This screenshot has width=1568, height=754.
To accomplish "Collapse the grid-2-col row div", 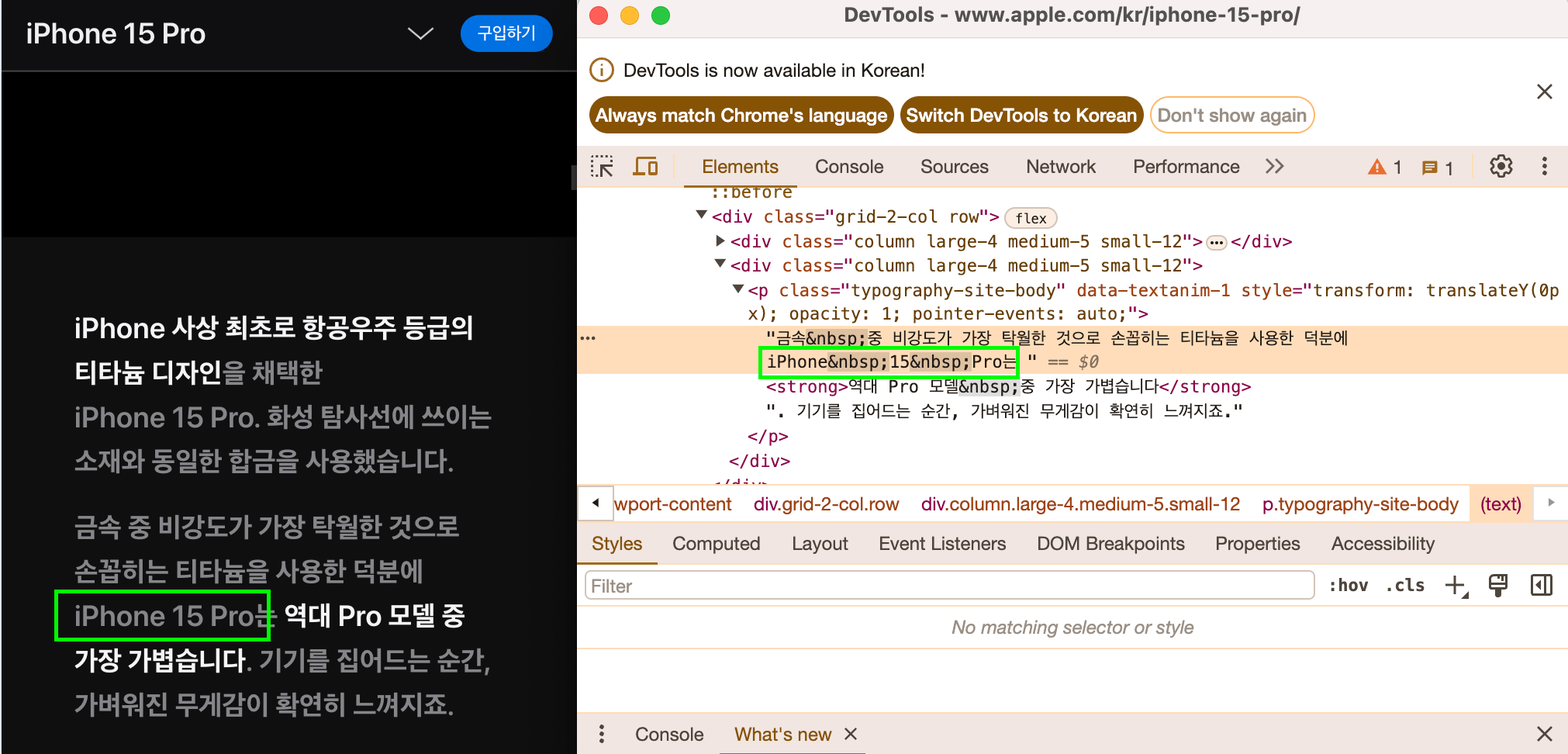I will (x=702, y=215).
